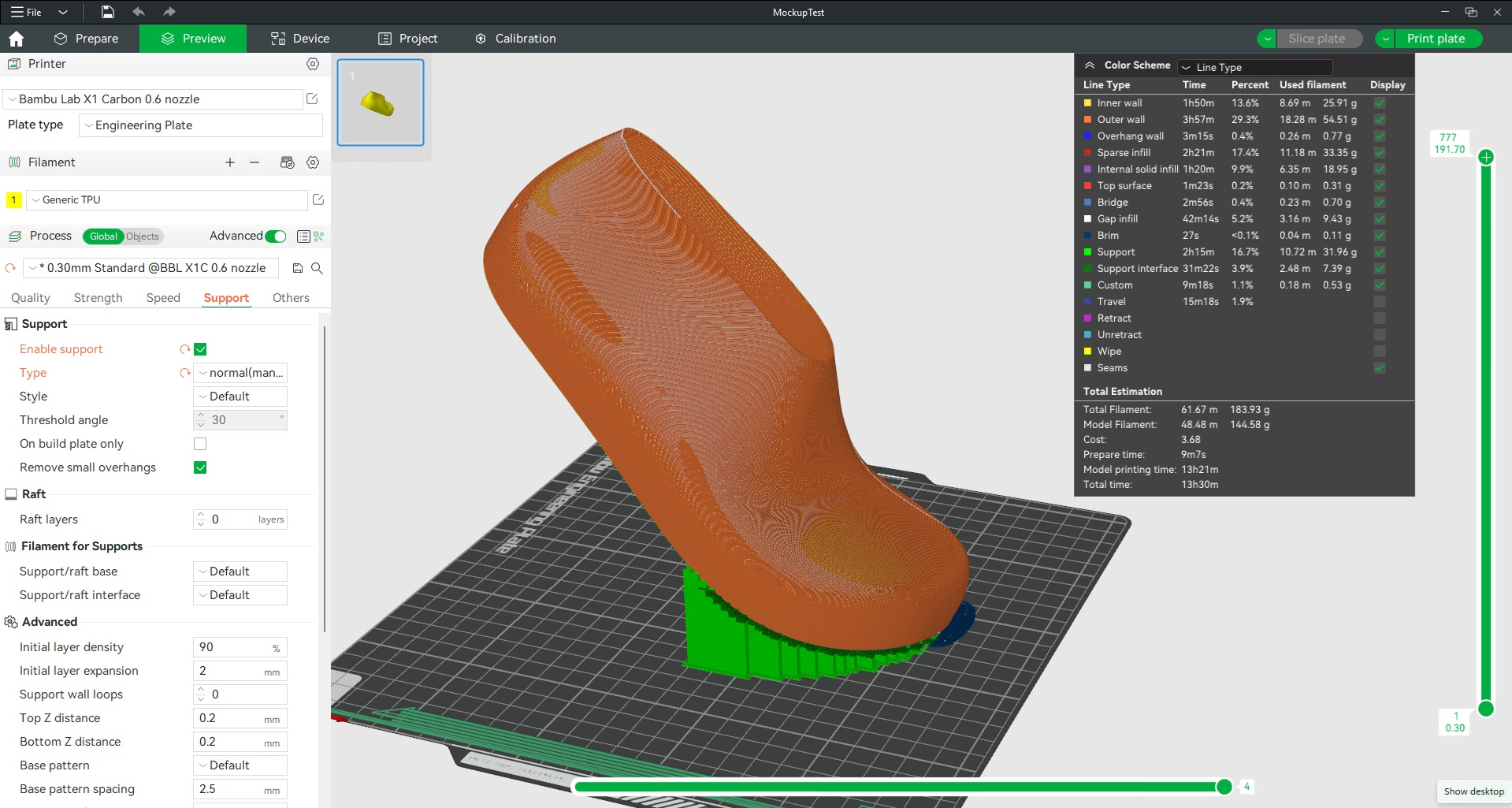Select the save project icon in toolbar
The image size is (1512, 808).
107,12
